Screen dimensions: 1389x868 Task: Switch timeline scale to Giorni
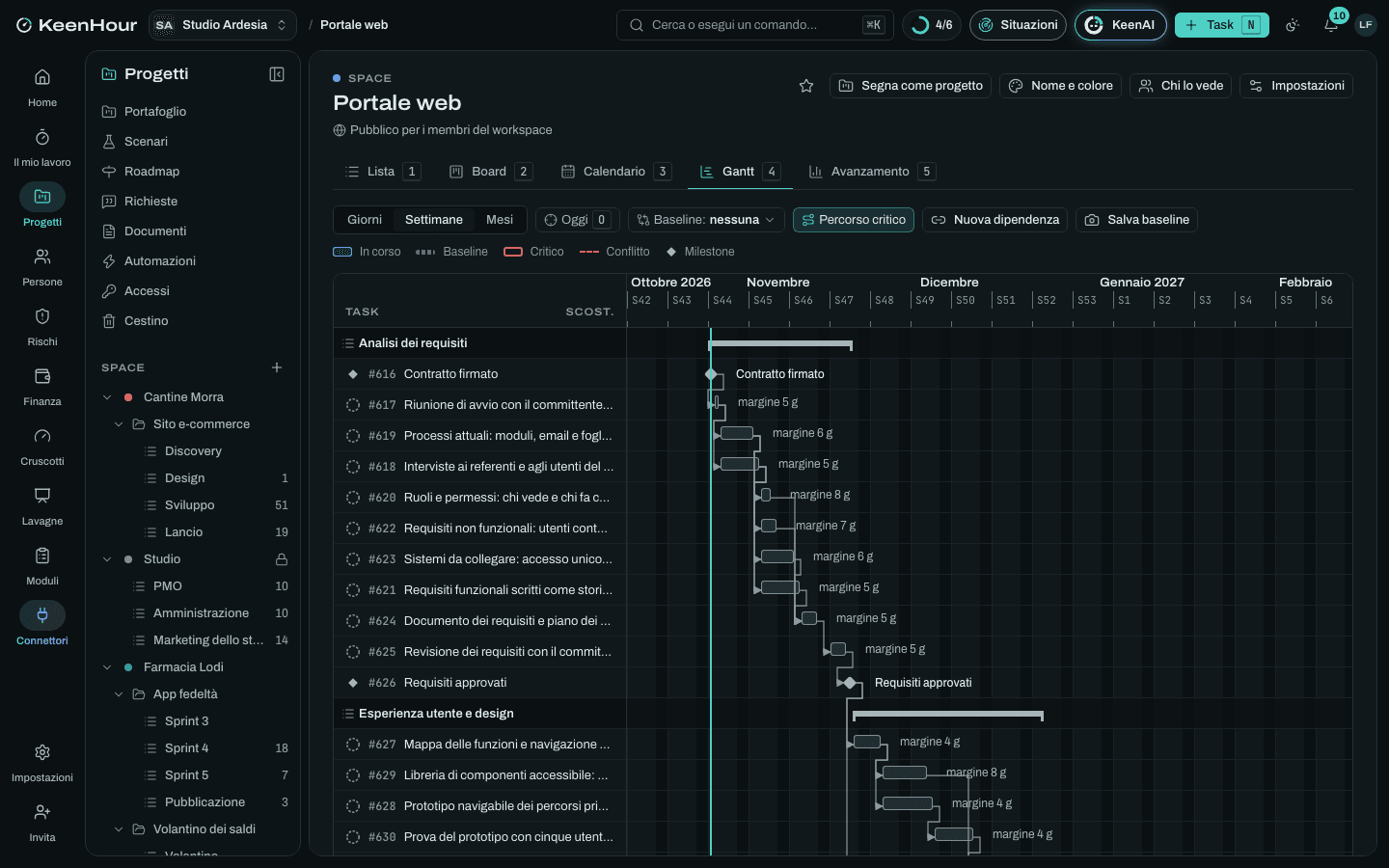[365, 220]
